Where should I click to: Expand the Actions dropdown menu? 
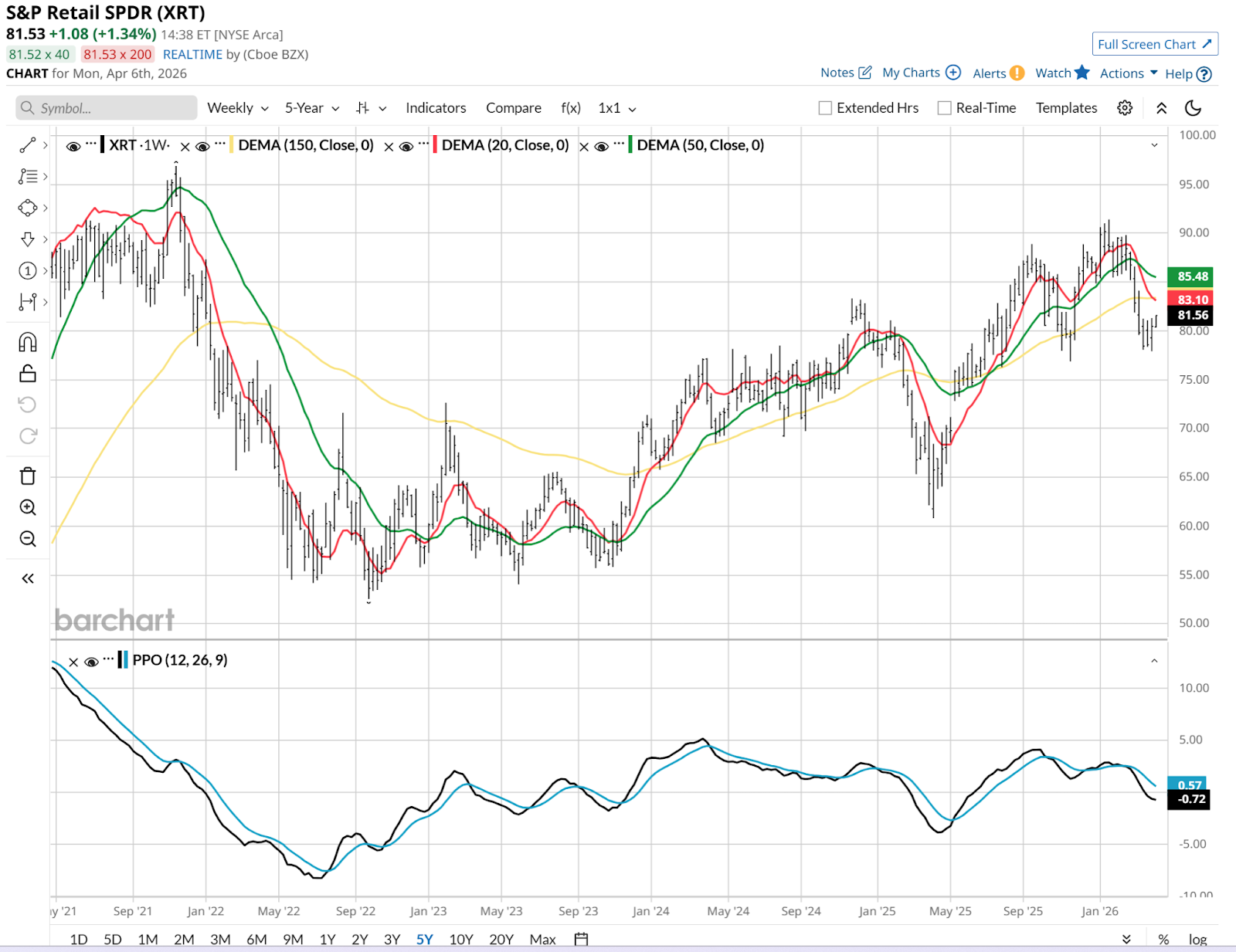coord(1128,73)
